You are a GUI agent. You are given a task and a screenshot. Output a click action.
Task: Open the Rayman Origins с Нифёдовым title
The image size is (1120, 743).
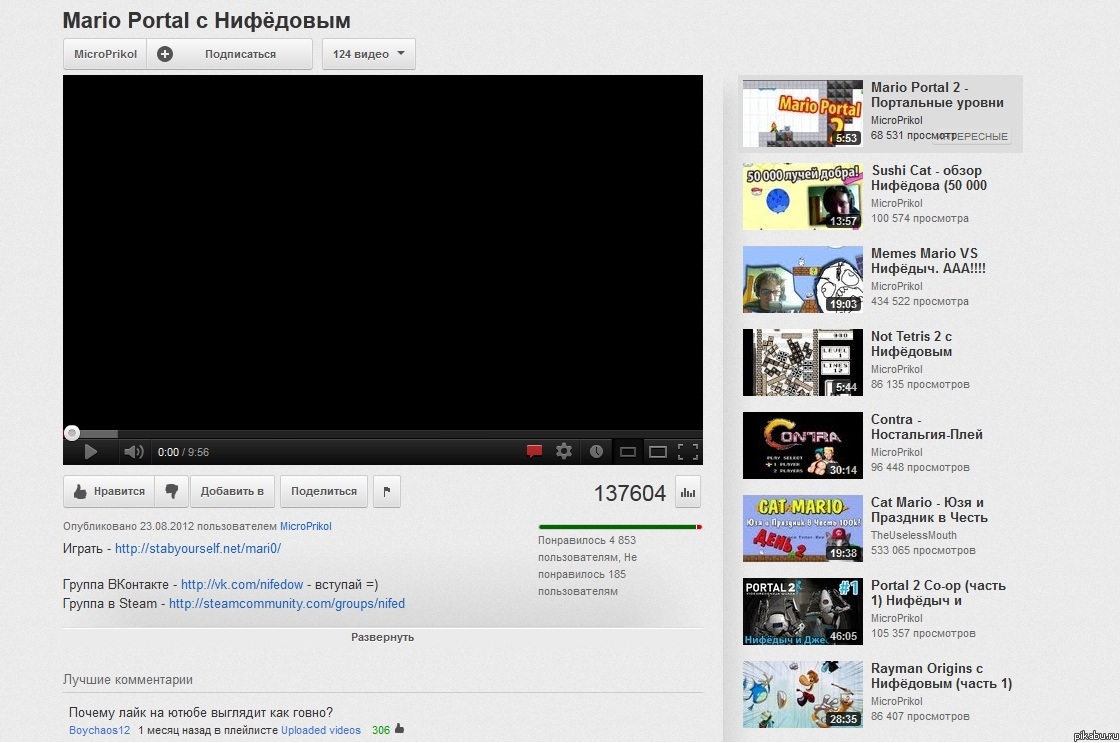point(941,676)
